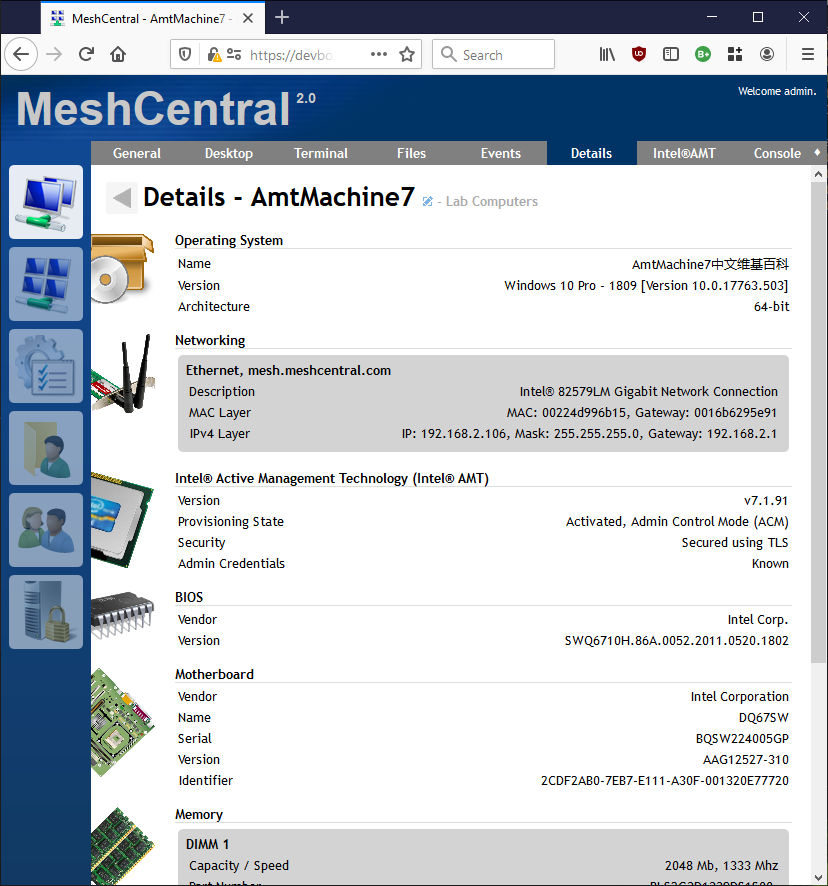The width and height of the screenshot is (828, 886).
Task: Click 'Ethernet, mesh.meshcentral.com' heading
Action: pyautogui.click(x=288, y=370)
